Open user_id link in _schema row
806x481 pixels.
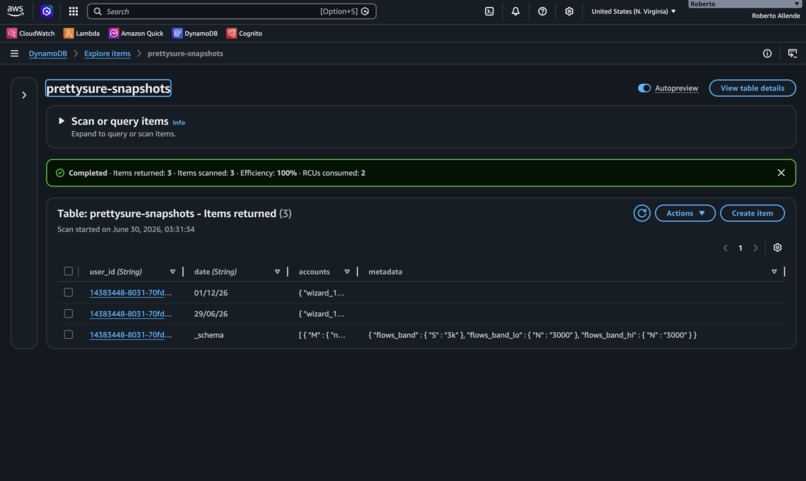tap(131, 335)
